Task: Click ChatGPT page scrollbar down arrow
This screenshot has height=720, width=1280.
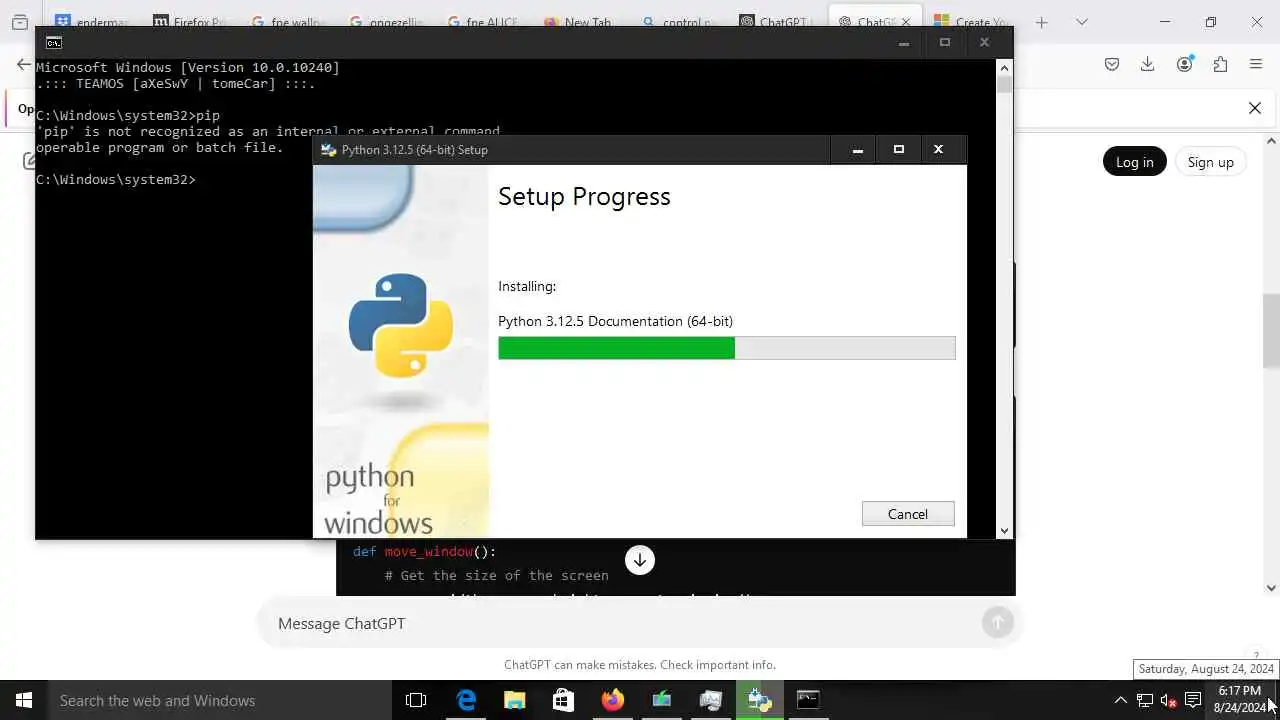Action: coord(1271,588)
